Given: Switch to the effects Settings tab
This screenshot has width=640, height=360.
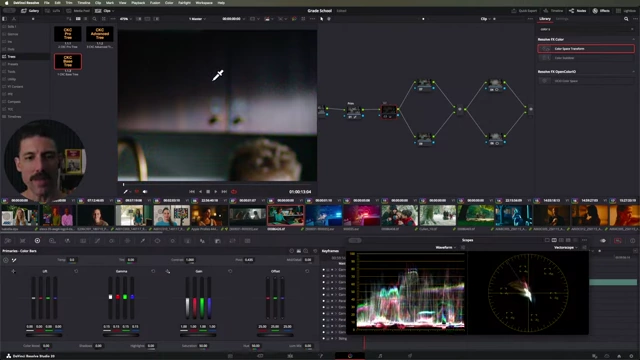Looking at the screenshot, I should coord(562,19).
